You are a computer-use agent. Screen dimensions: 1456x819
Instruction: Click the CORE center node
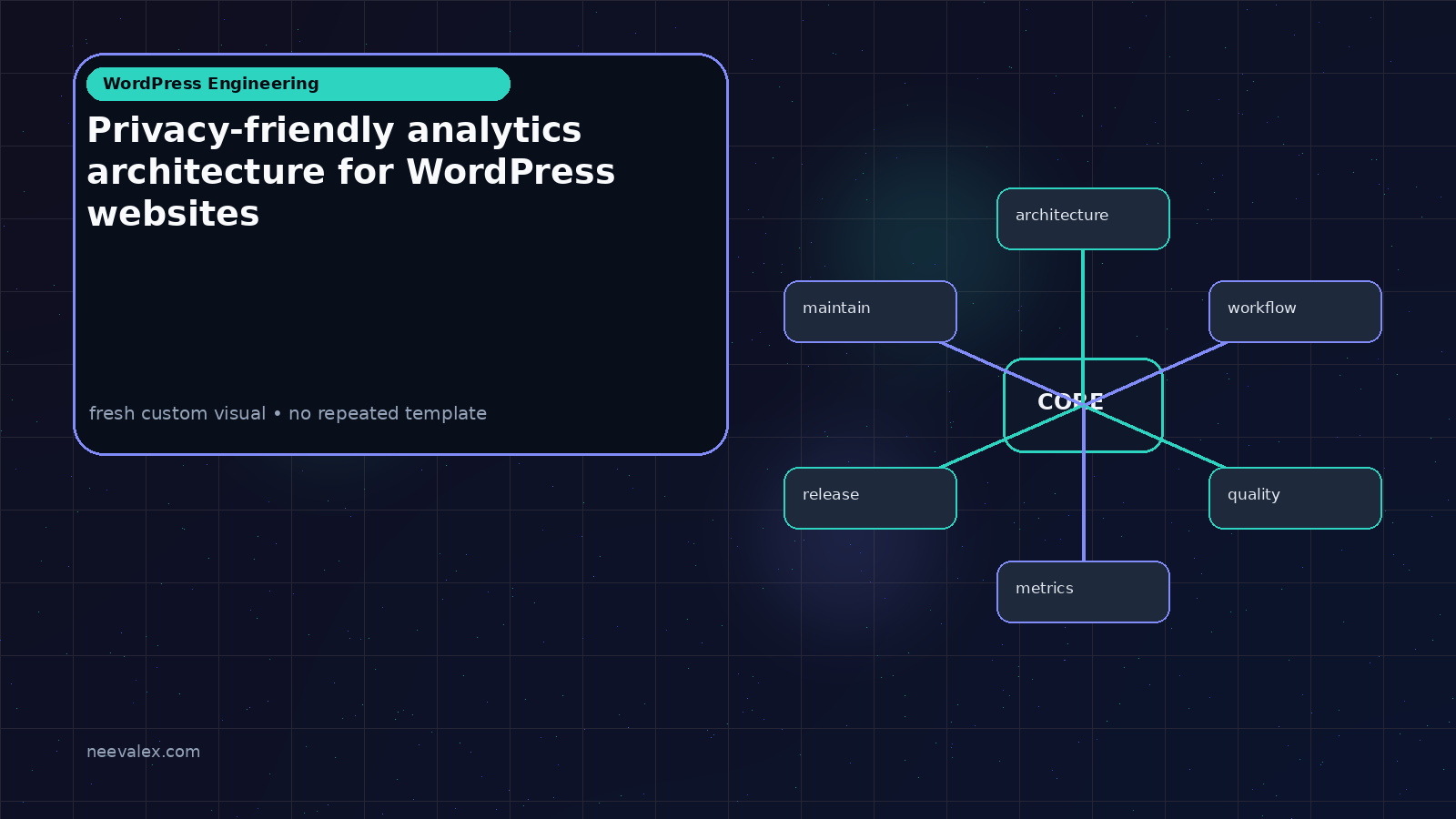point(1083,405)
